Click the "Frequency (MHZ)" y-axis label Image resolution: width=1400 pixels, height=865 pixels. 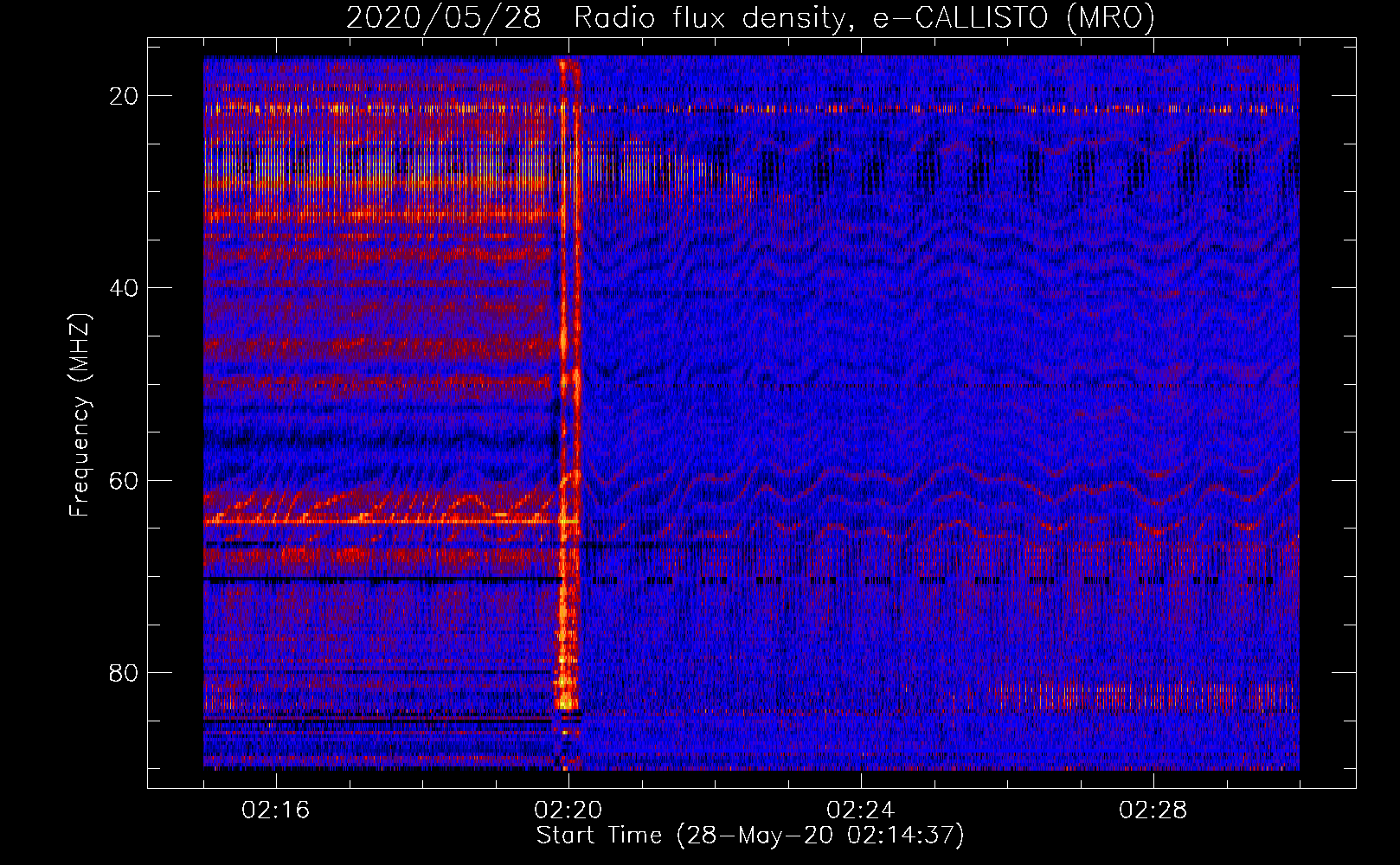[x=80, y=415]
